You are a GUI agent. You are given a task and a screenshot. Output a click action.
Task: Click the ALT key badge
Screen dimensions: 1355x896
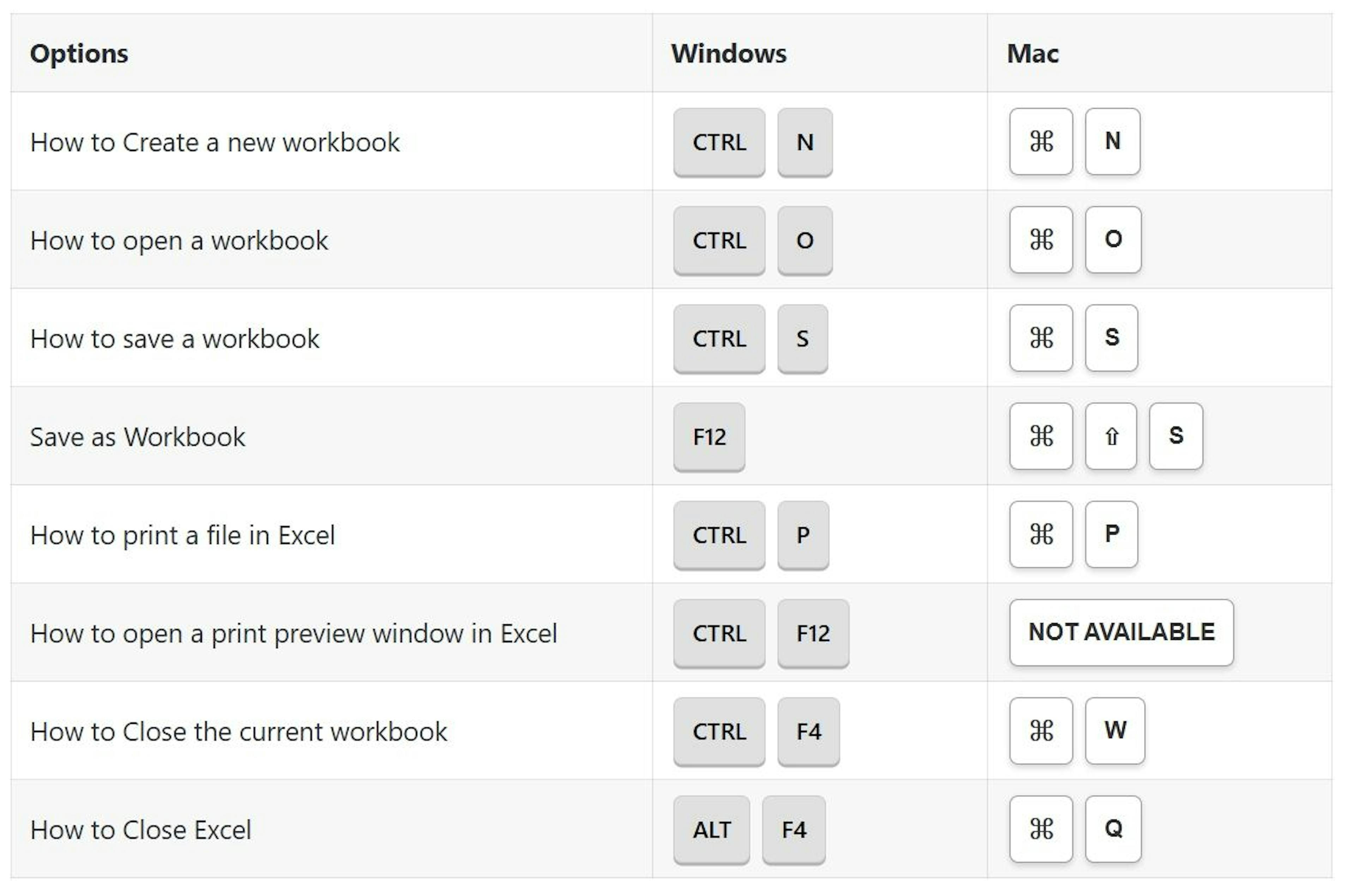pos(711,830)
